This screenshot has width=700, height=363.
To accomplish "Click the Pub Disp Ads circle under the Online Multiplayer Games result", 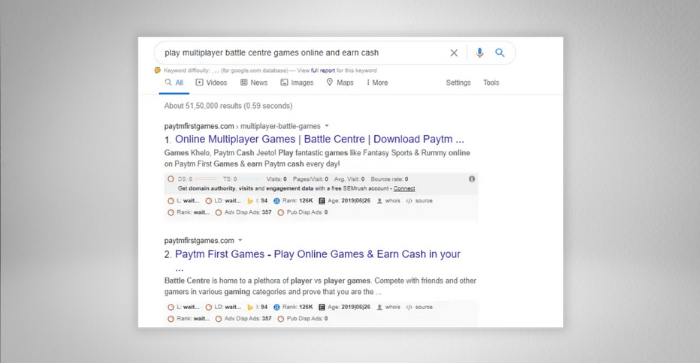I will [280, 213].
